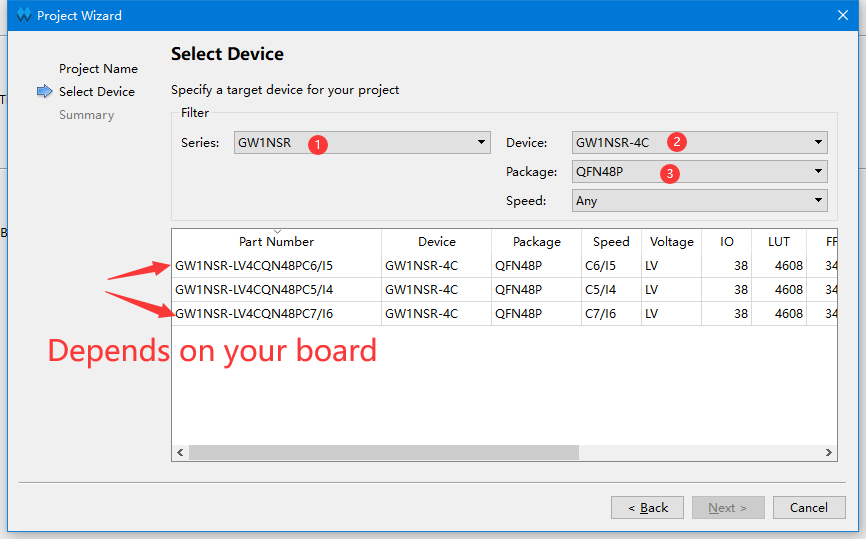Viewport: 866px width, 539px height.
Task: Click the C7/I6 speed cell
Action: pos(611,314)
